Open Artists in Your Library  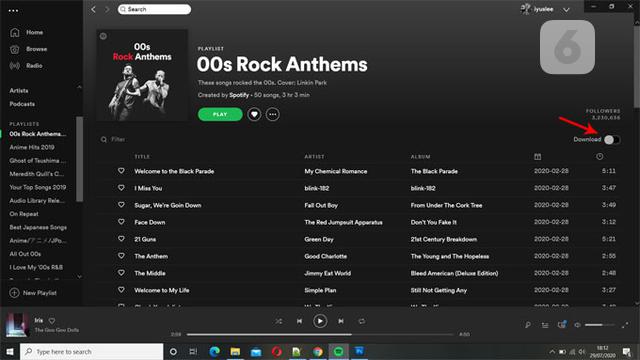pyautogui.click(x=19, y=91)
